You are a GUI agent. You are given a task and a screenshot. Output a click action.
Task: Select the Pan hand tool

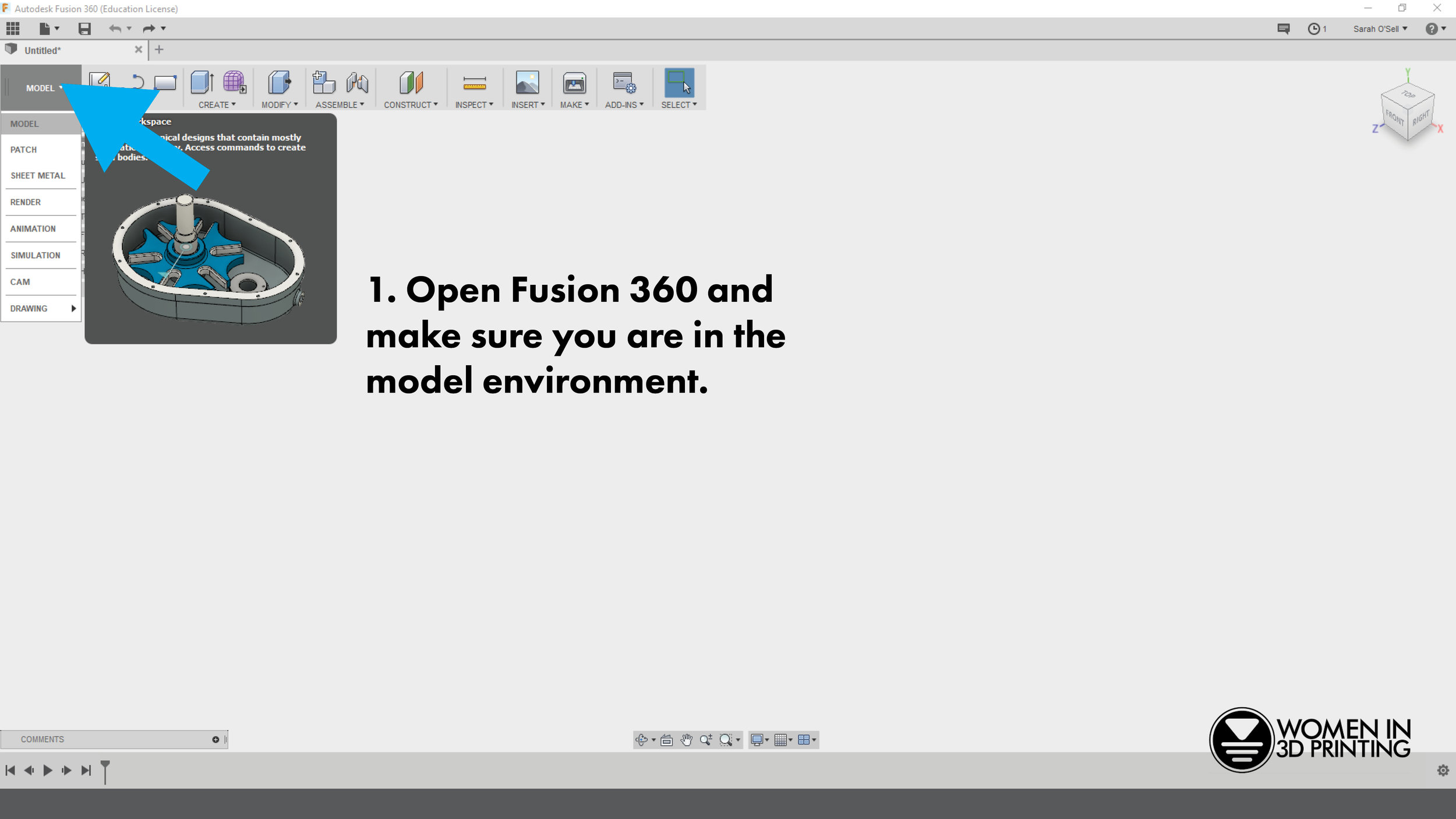pos(687,740)
